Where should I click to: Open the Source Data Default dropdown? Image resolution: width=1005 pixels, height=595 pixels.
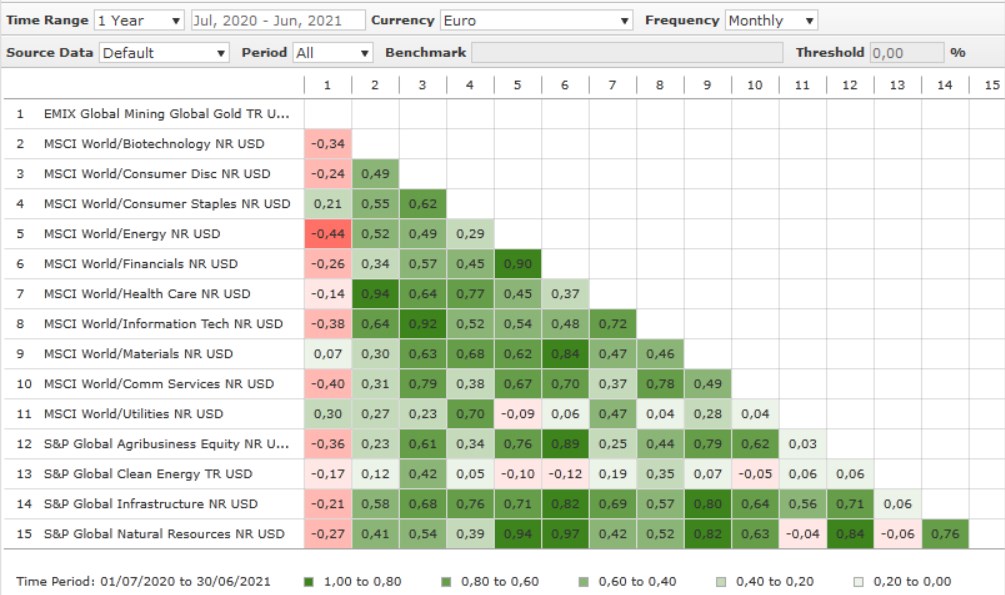click(165, 53)
